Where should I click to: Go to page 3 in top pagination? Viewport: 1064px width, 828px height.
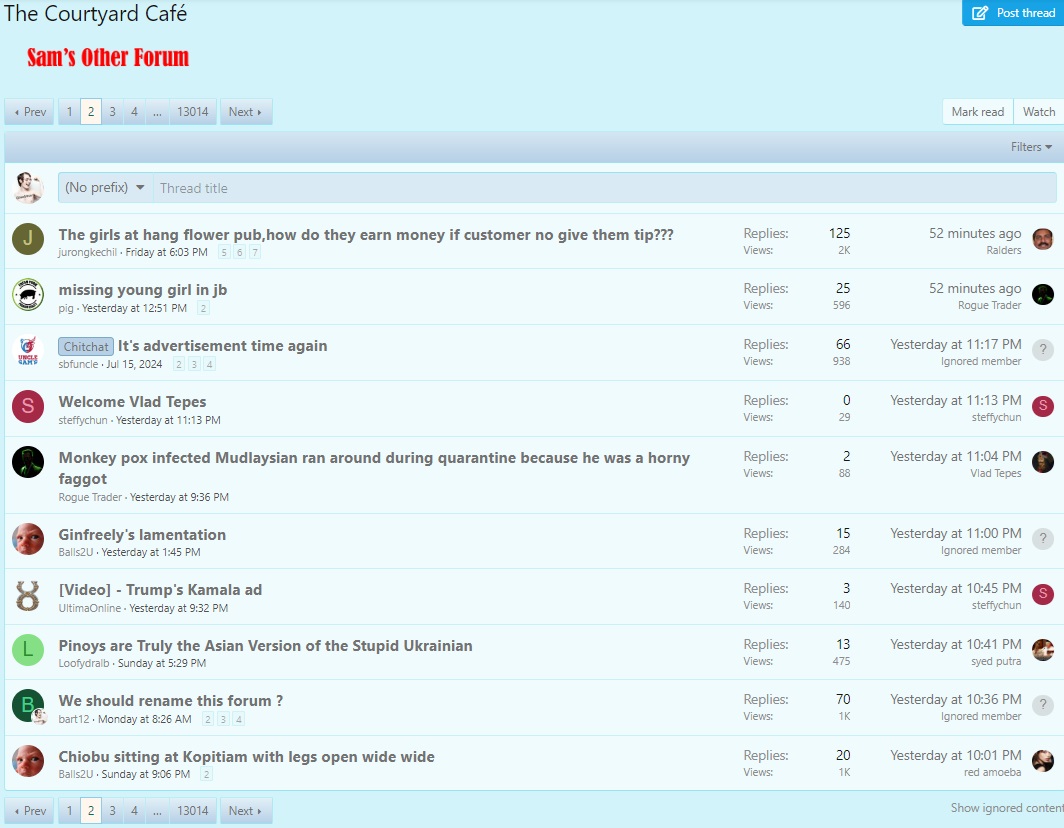pyautogui.click(x=112, y=112)
